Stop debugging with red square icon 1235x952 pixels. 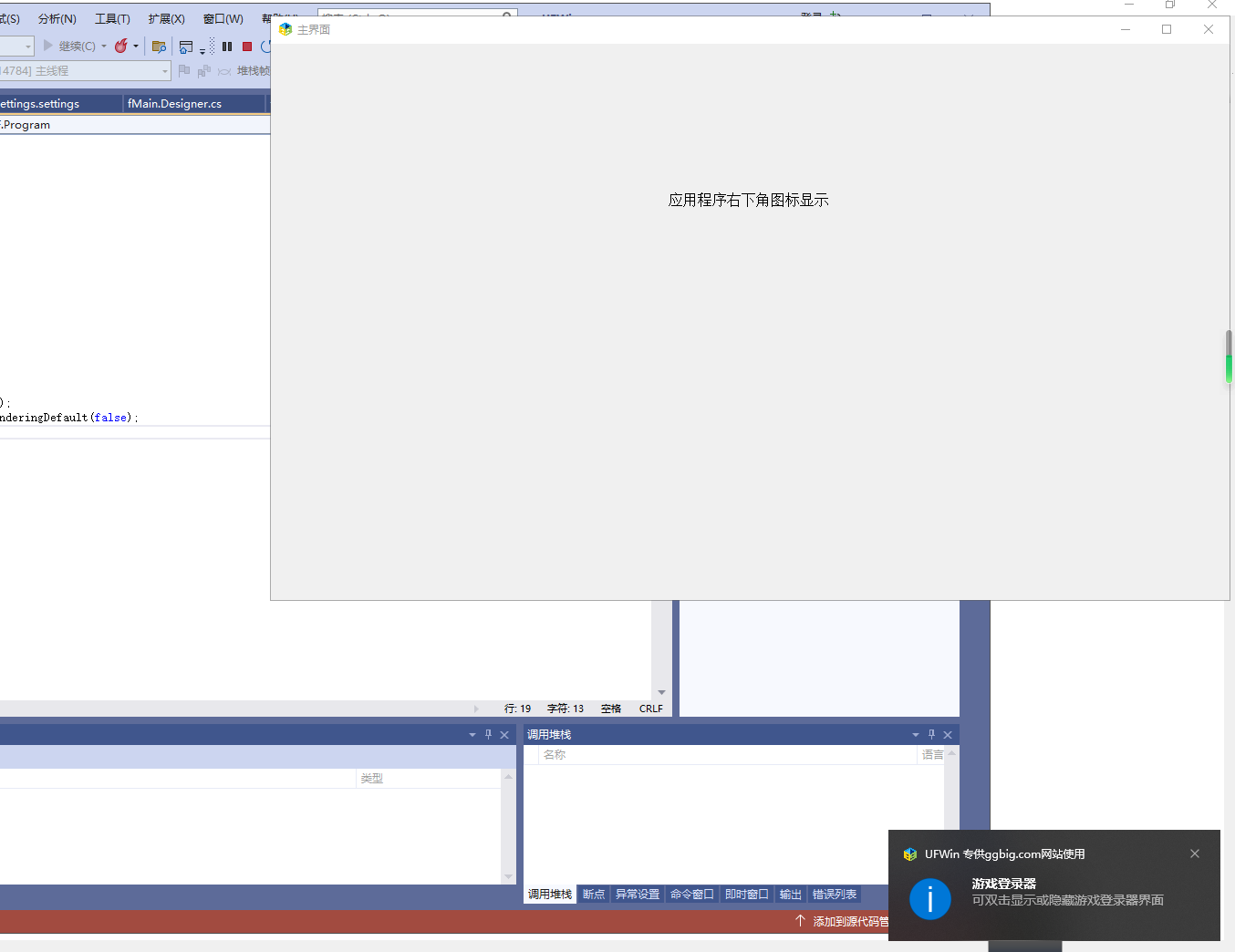click(x=247, y=47)
